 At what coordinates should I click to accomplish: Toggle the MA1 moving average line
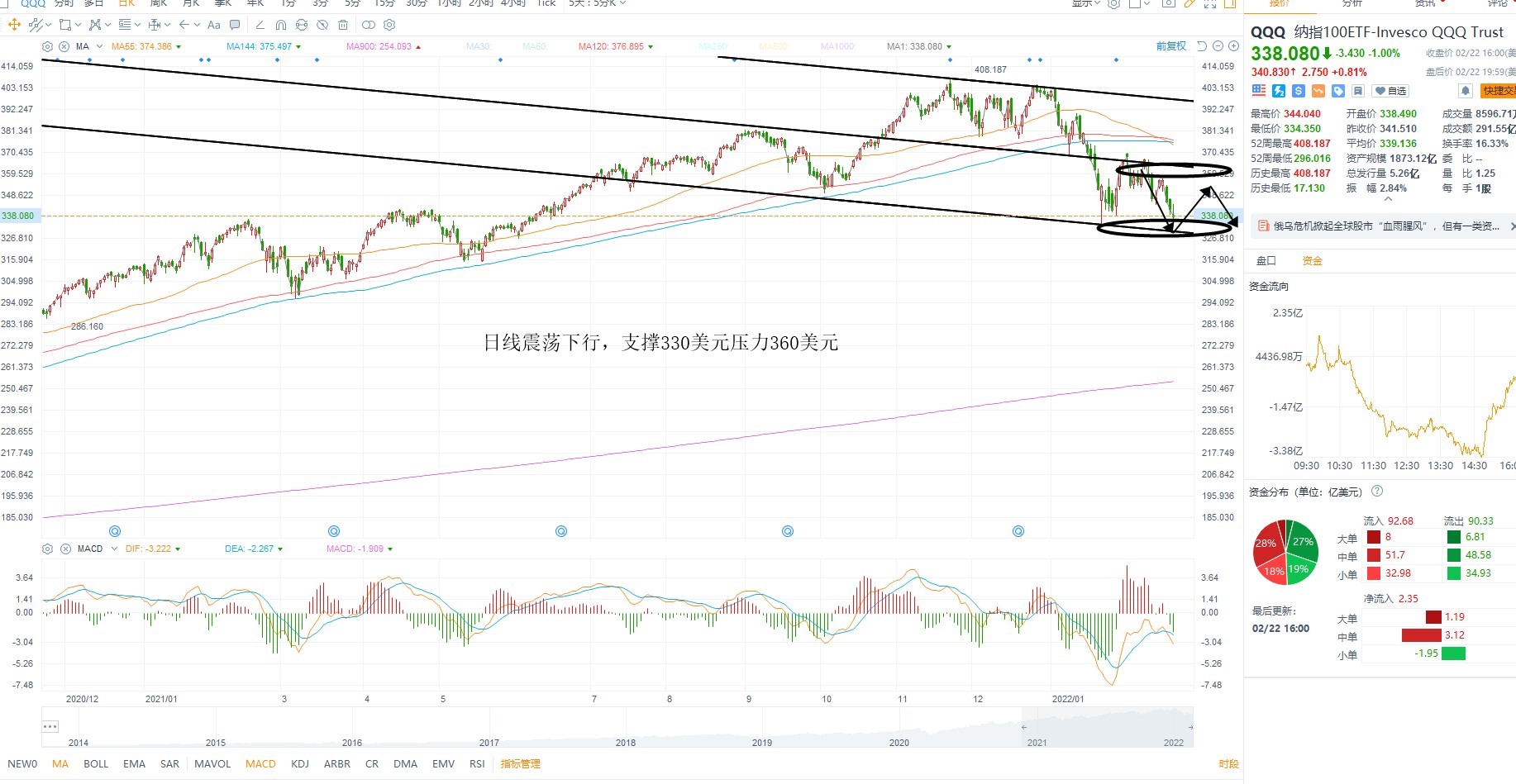pyautogui.click(x=919, y=46)
